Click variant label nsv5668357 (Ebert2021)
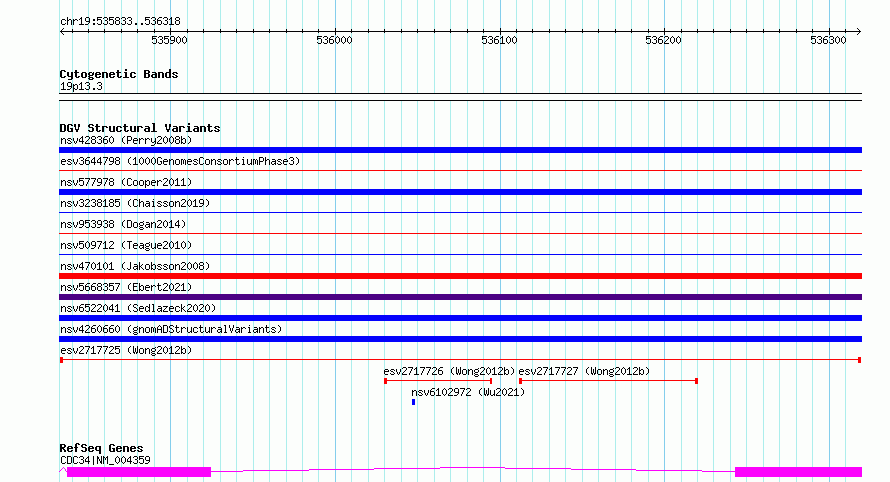890x482 pixels. pyautogui.click(x=126, y=287)
